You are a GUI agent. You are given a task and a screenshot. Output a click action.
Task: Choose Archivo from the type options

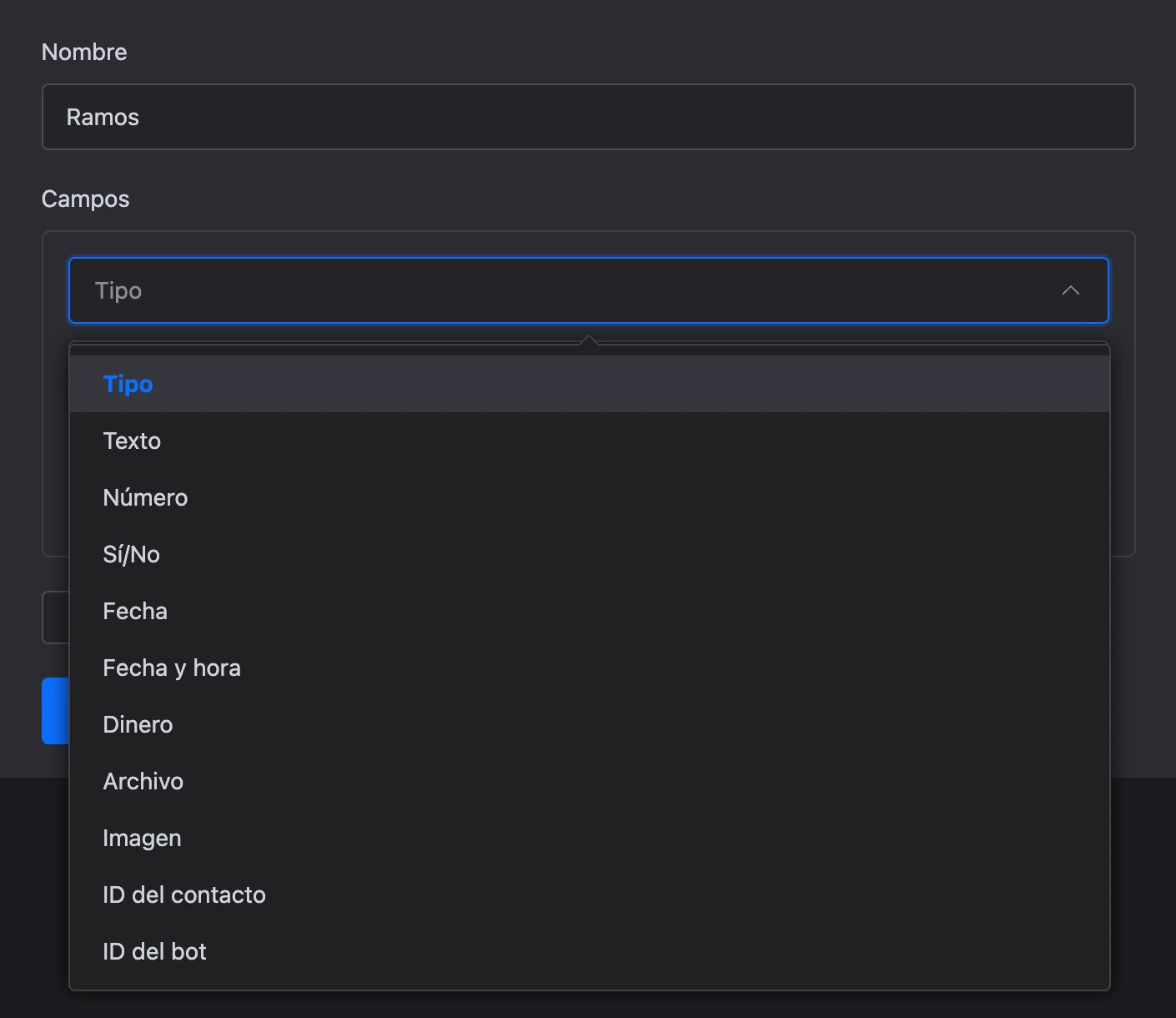pyautogui.click(x=589, y=781)
